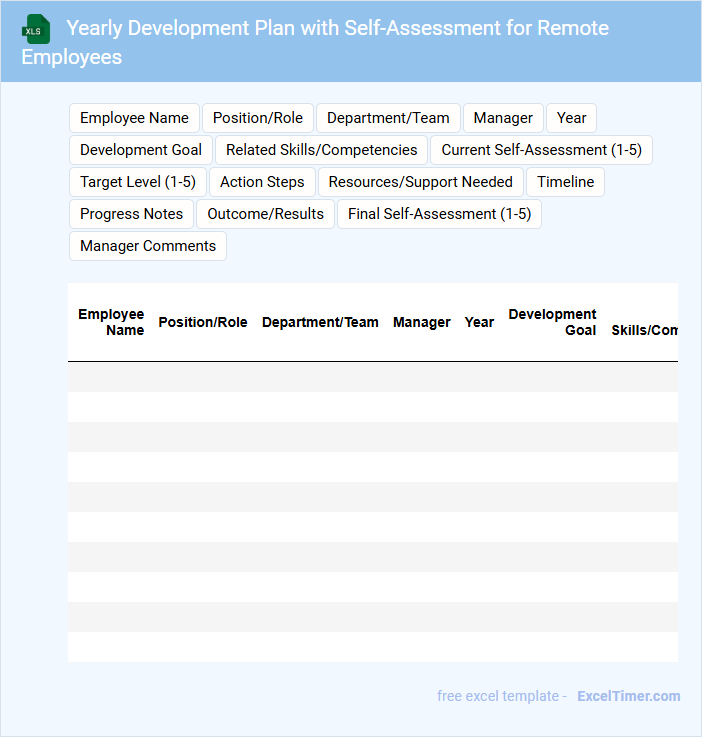Click the Target Level (1-5) tag
The width and height of the screenshot is (702, 737).
(138, 182)
